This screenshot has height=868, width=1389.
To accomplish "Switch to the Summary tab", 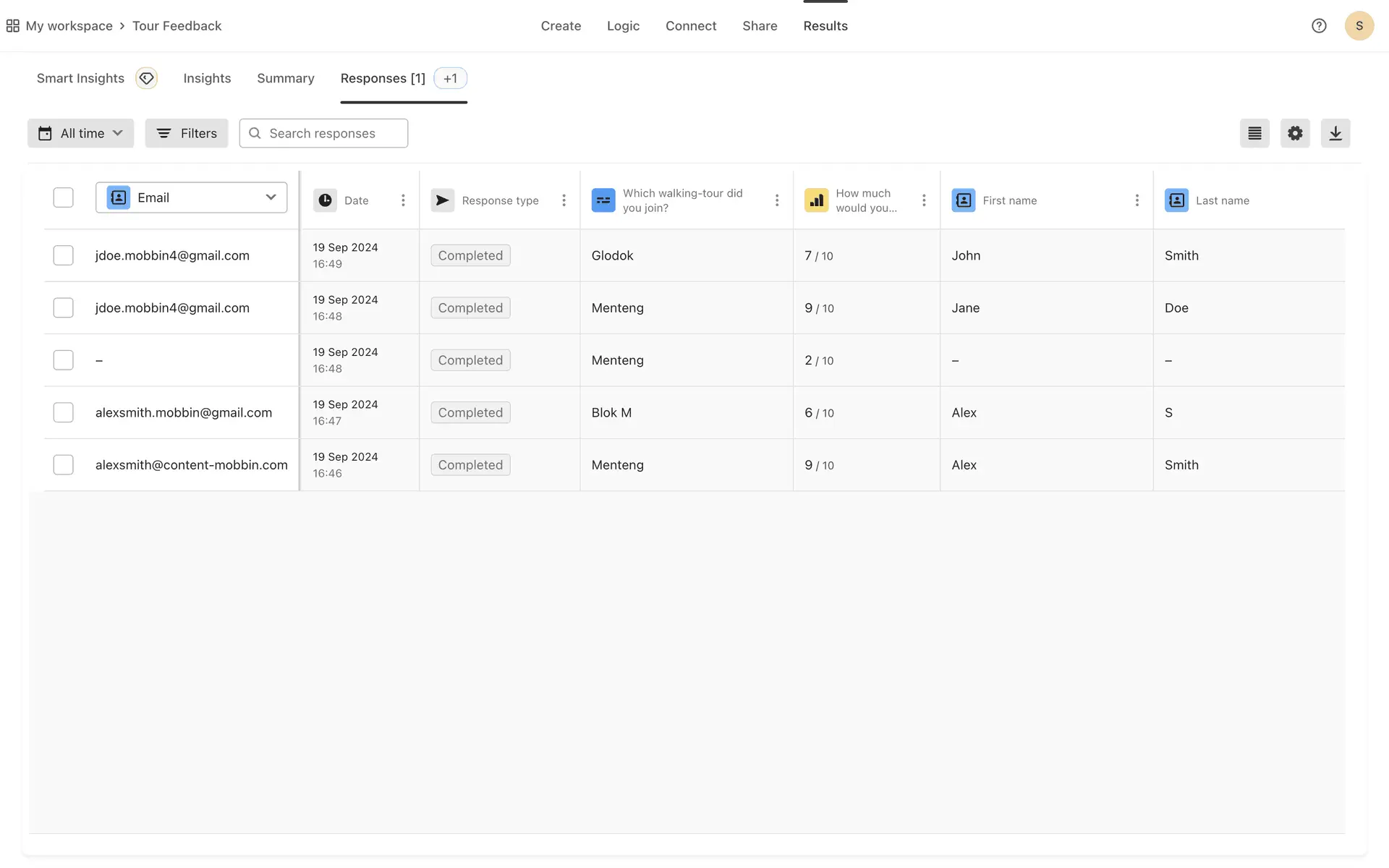I will (285, 78).
